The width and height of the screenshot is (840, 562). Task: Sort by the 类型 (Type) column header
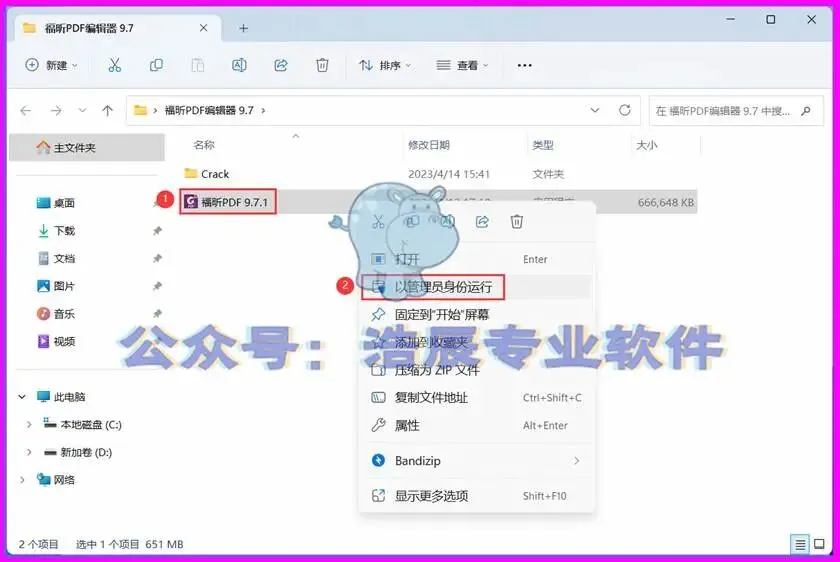point(543,145)
